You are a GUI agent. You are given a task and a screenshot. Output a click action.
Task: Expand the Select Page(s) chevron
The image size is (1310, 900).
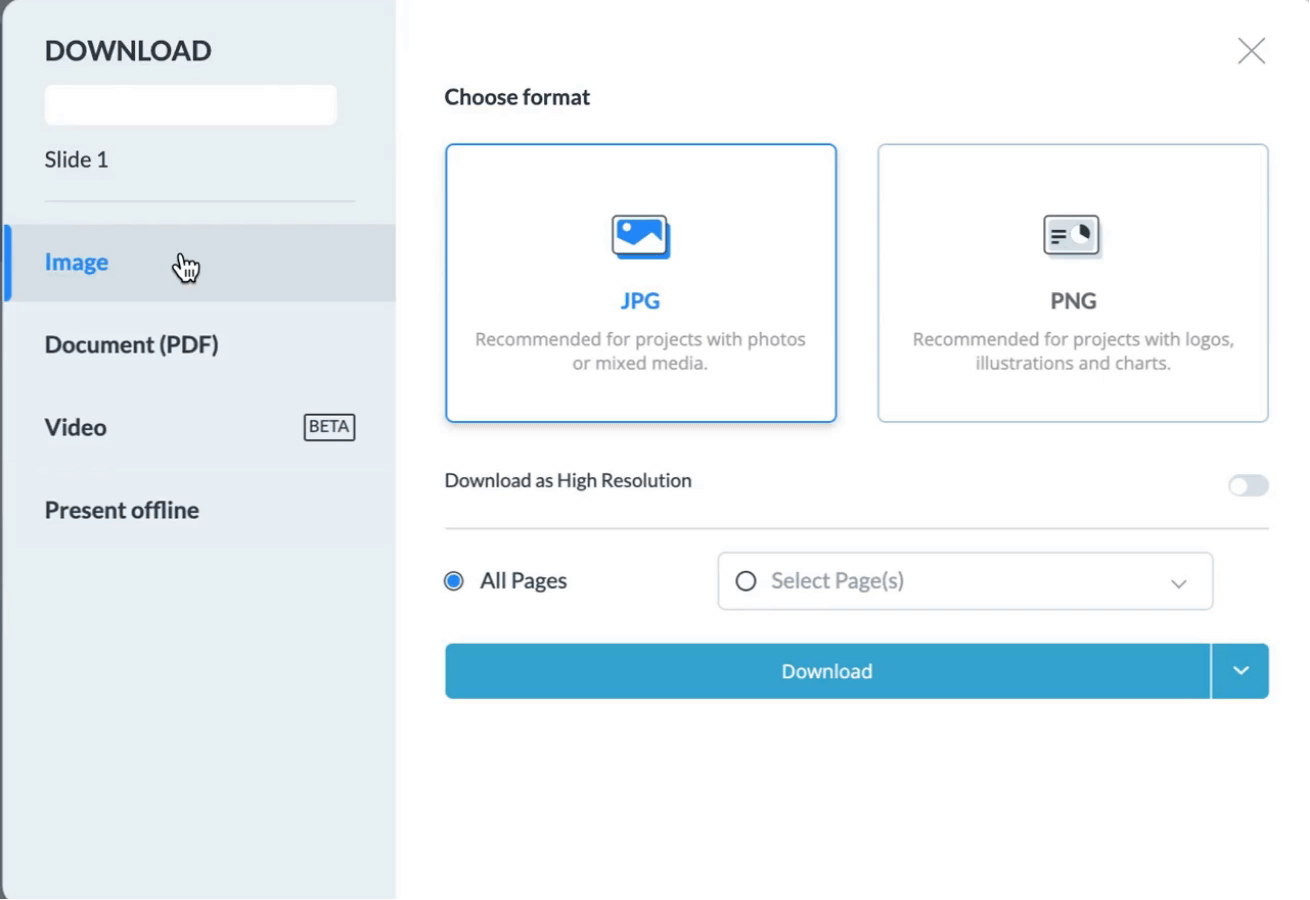point(1178,583)
